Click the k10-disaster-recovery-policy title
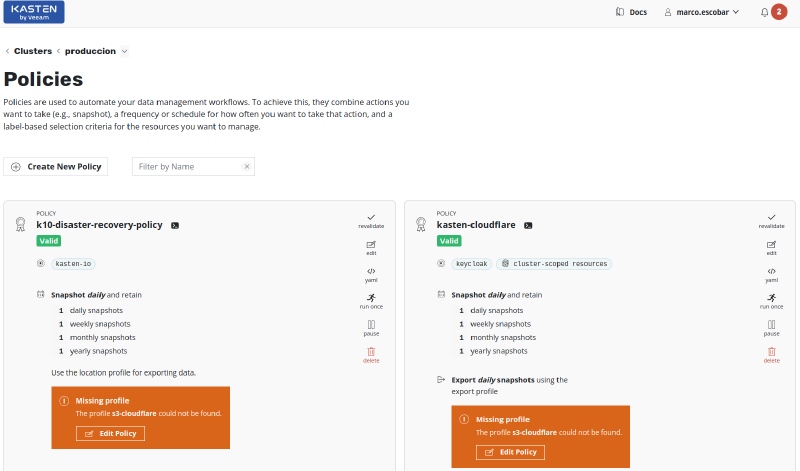The height and width of the screenshot is (471, 800). (99, 225)
